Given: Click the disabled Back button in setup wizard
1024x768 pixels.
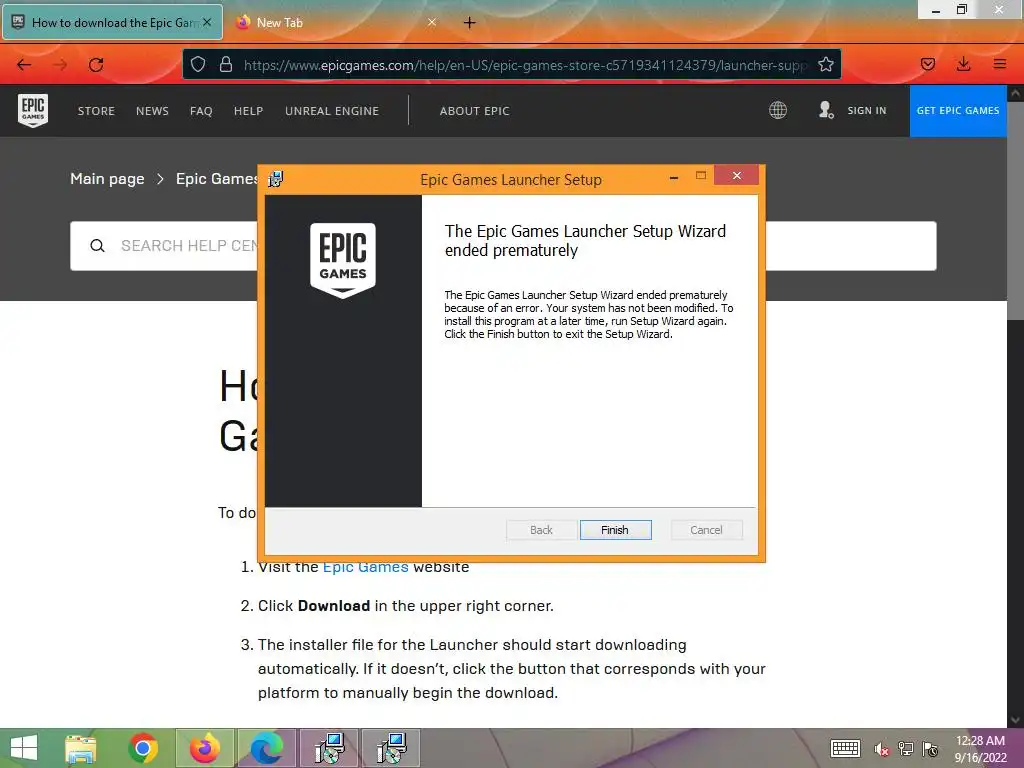Looking at the screenshot, I should pyautogui.click(x=541, y=530).
